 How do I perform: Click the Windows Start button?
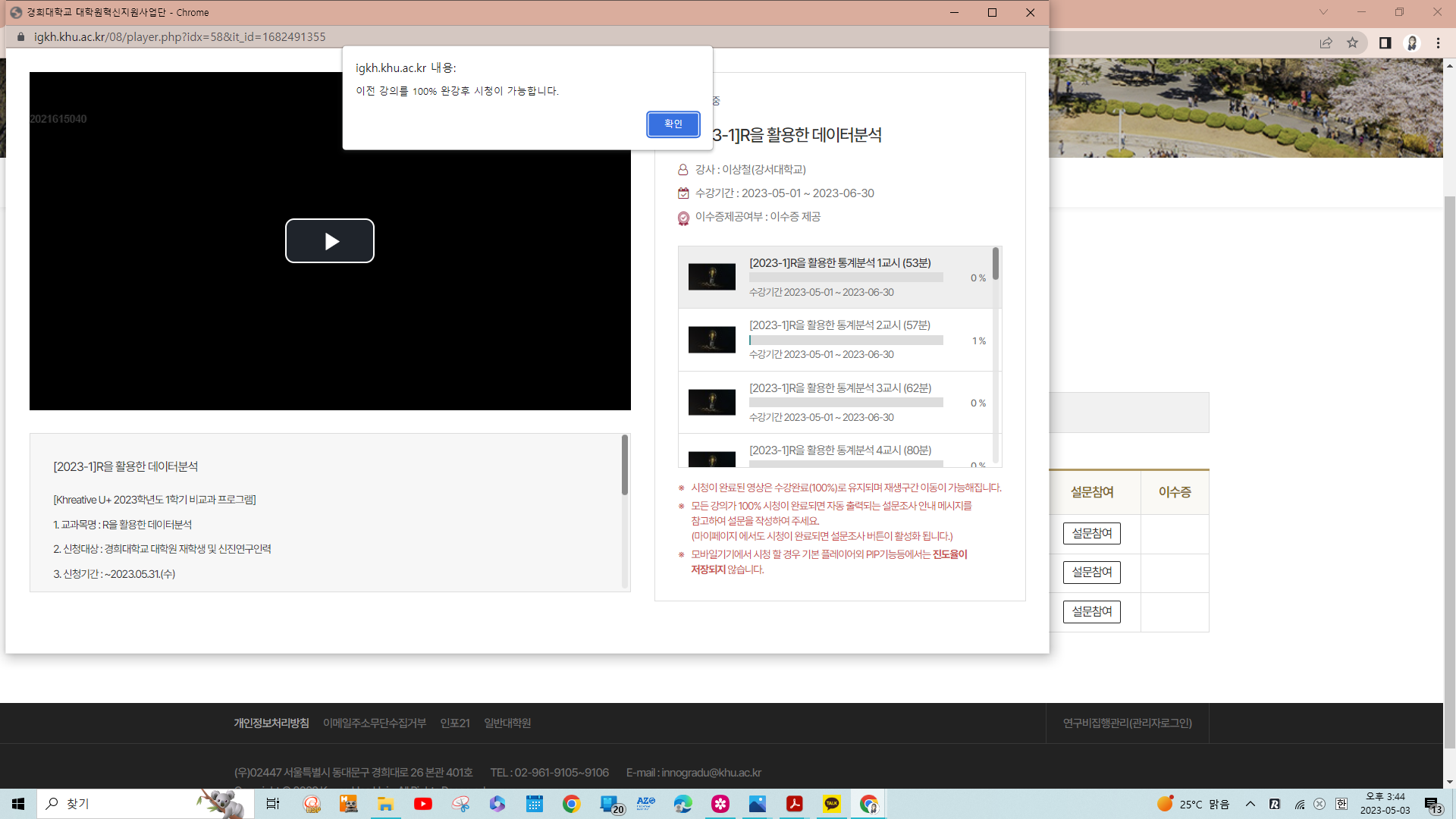18,804
